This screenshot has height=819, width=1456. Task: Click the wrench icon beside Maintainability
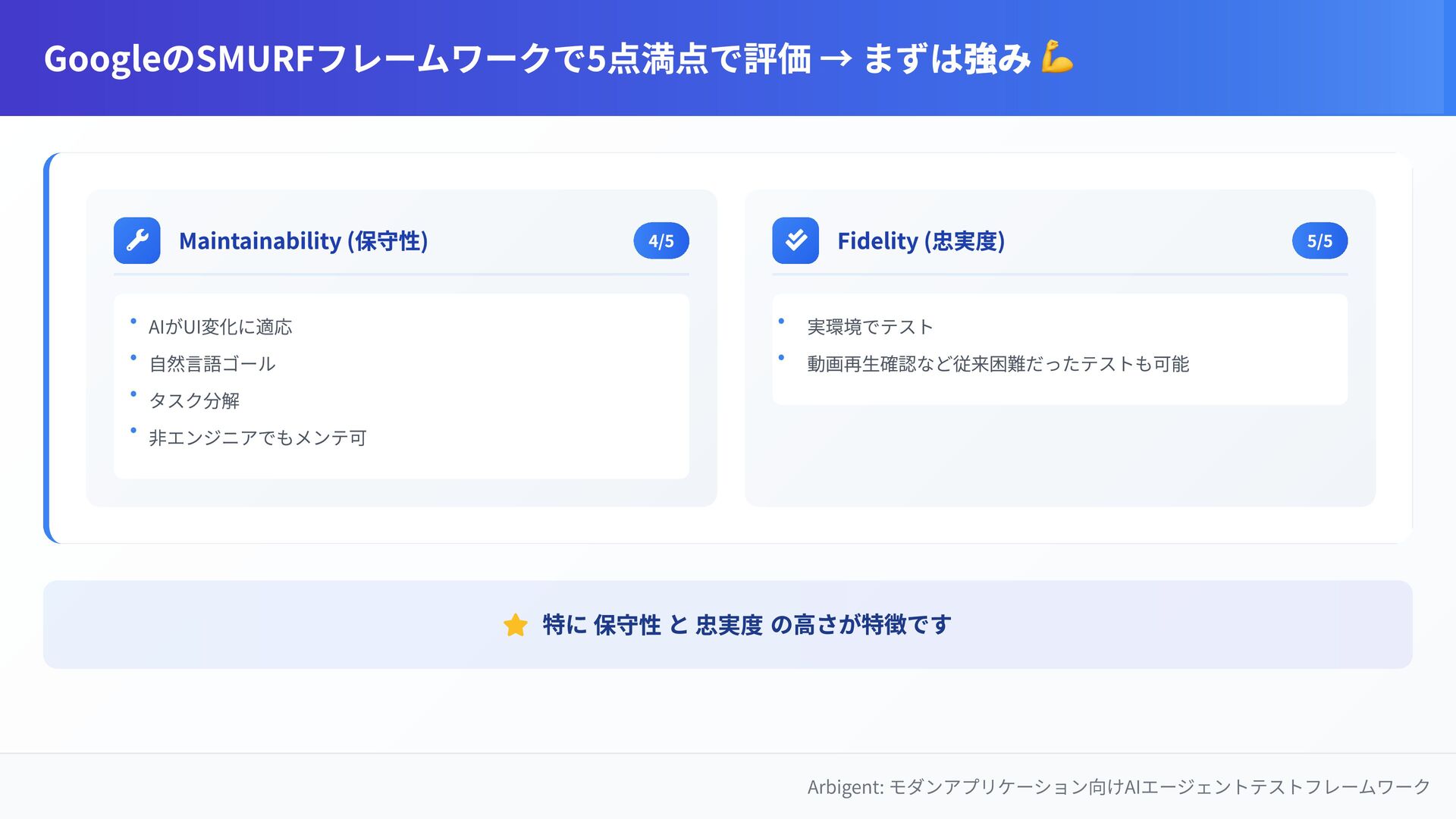[136, 240]
